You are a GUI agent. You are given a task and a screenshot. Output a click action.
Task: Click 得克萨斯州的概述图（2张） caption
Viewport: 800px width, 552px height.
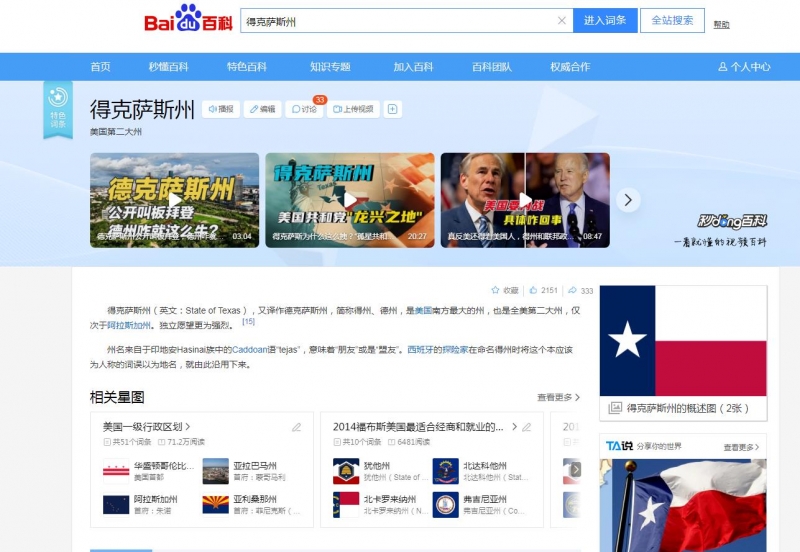(x=687, y=408)
